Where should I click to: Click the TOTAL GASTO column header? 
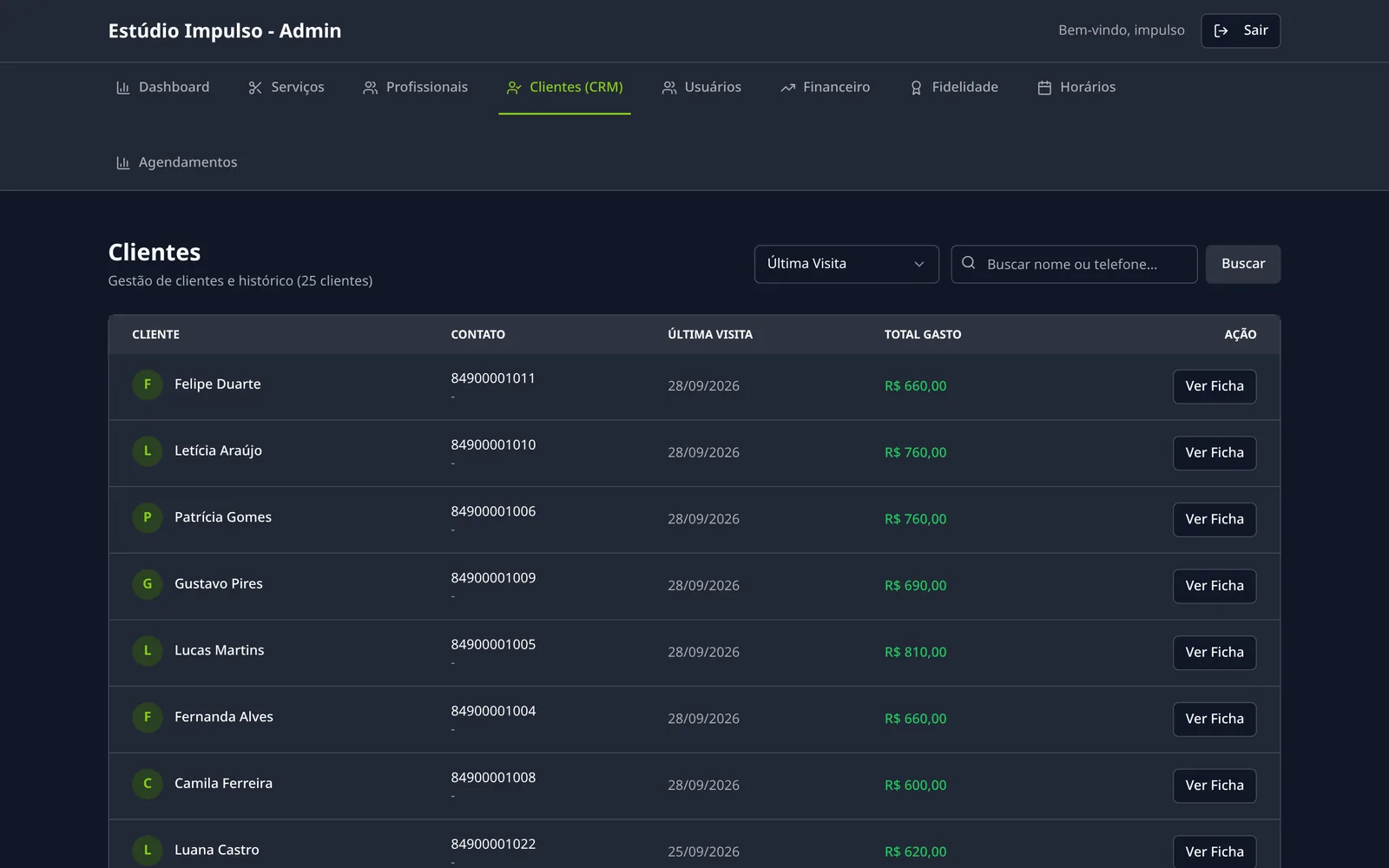click(x=923, y=335)
